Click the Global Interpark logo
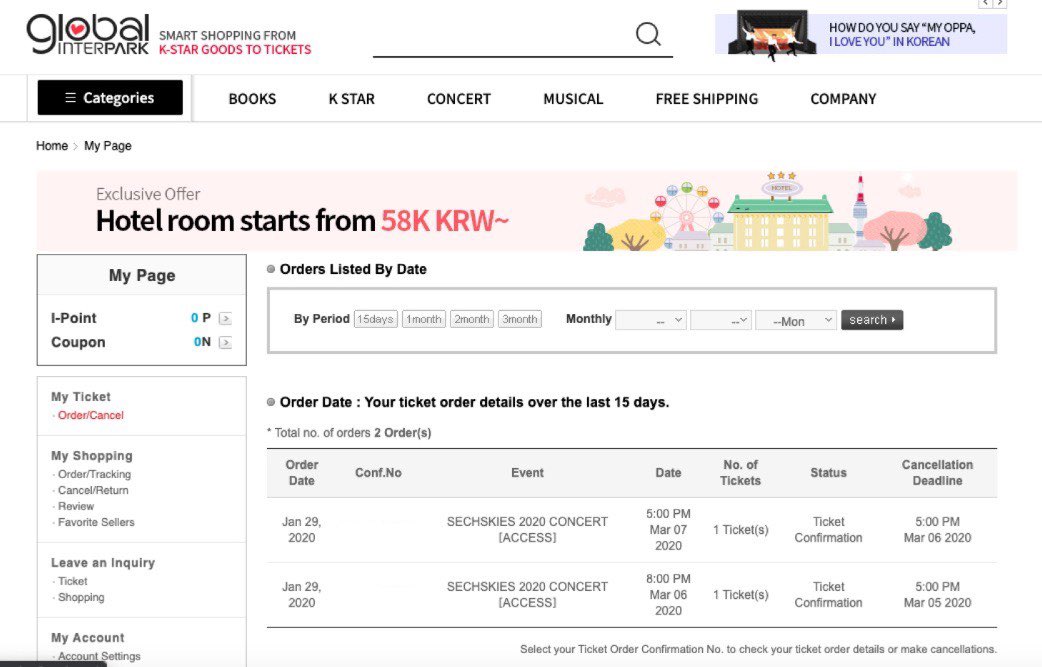Screen dimensions: 1042x667 point(88,35)
